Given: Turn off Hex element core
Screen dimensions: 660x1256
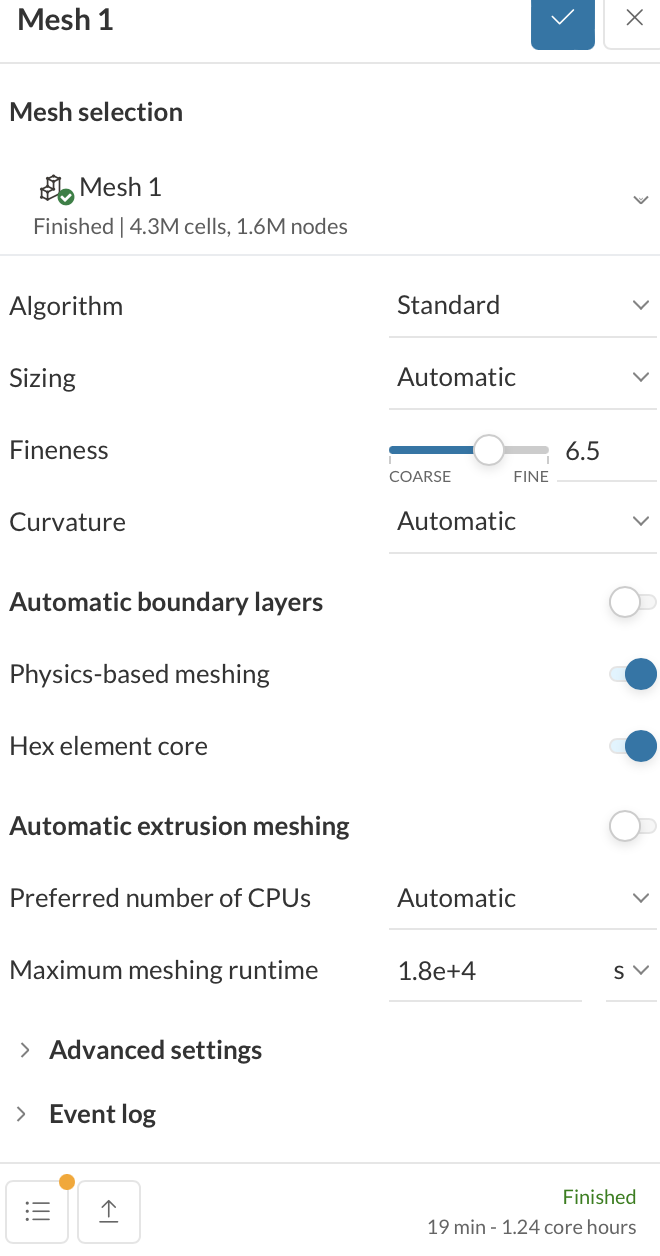Looking at the screenshot, I should click(x=632, y=746).
